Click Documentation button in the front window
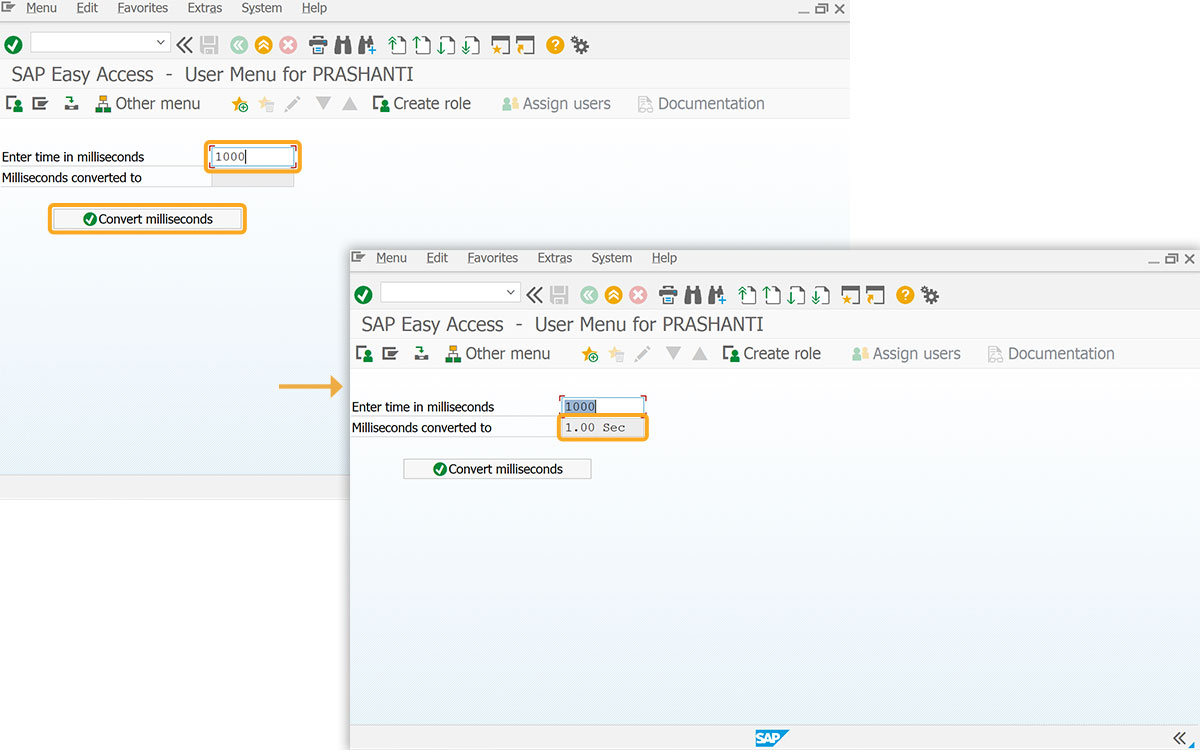The image size is (1200, 750). click(x=1051, y=354)
